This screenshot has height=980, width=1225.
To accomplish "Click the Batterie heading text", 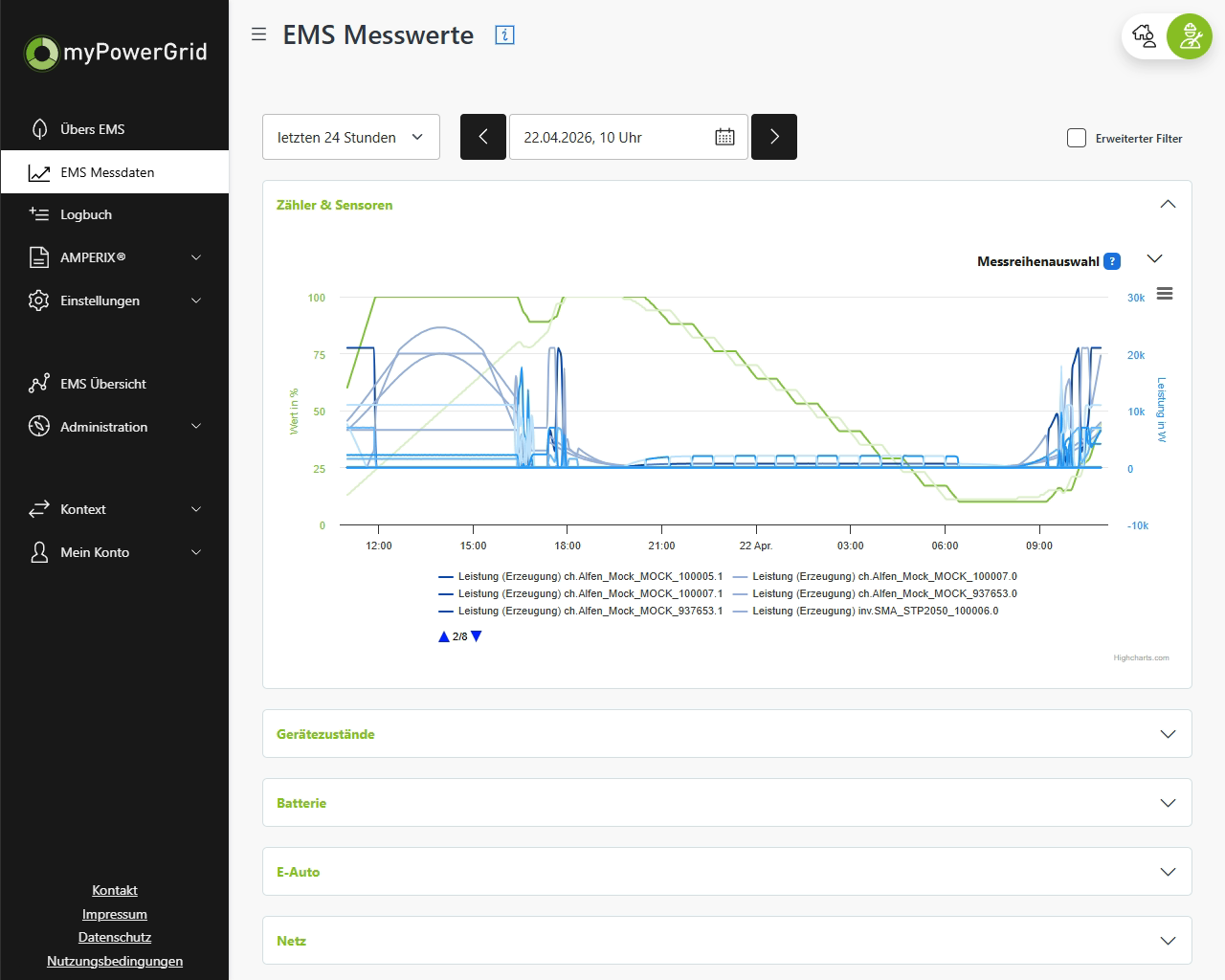I will coord(301,803).
